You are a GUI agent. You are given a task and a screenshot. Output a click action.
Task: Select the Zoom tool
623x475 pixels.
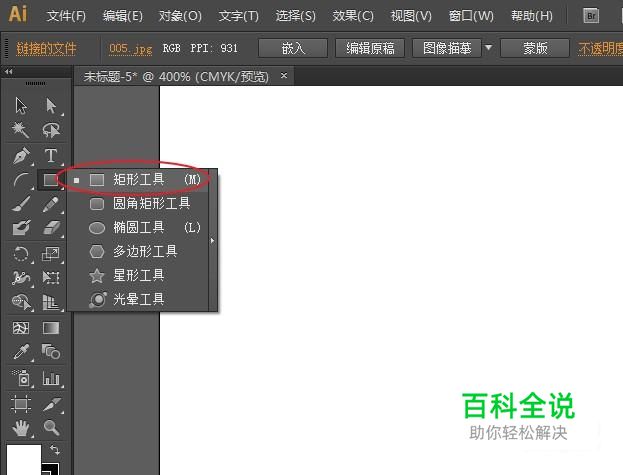point(51,428)
